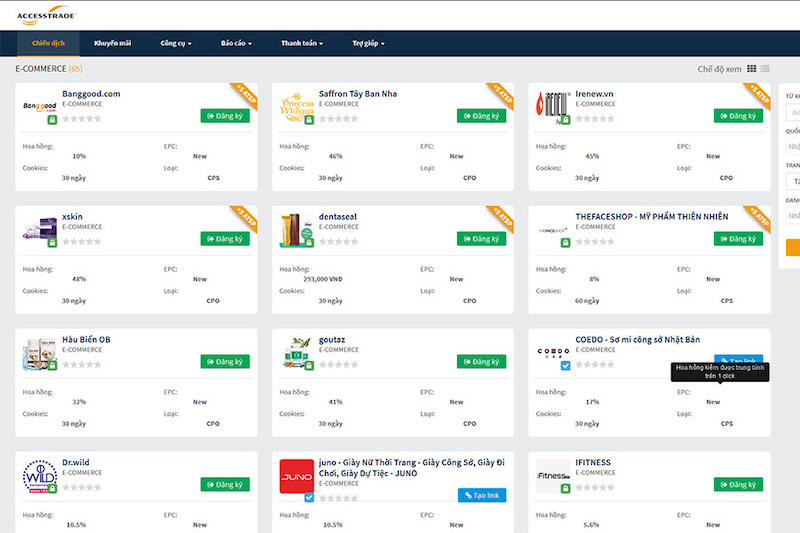Click the Banggood.com logo thumbnail
Screen dimensions: 800x533
click(x=40, y=107)
